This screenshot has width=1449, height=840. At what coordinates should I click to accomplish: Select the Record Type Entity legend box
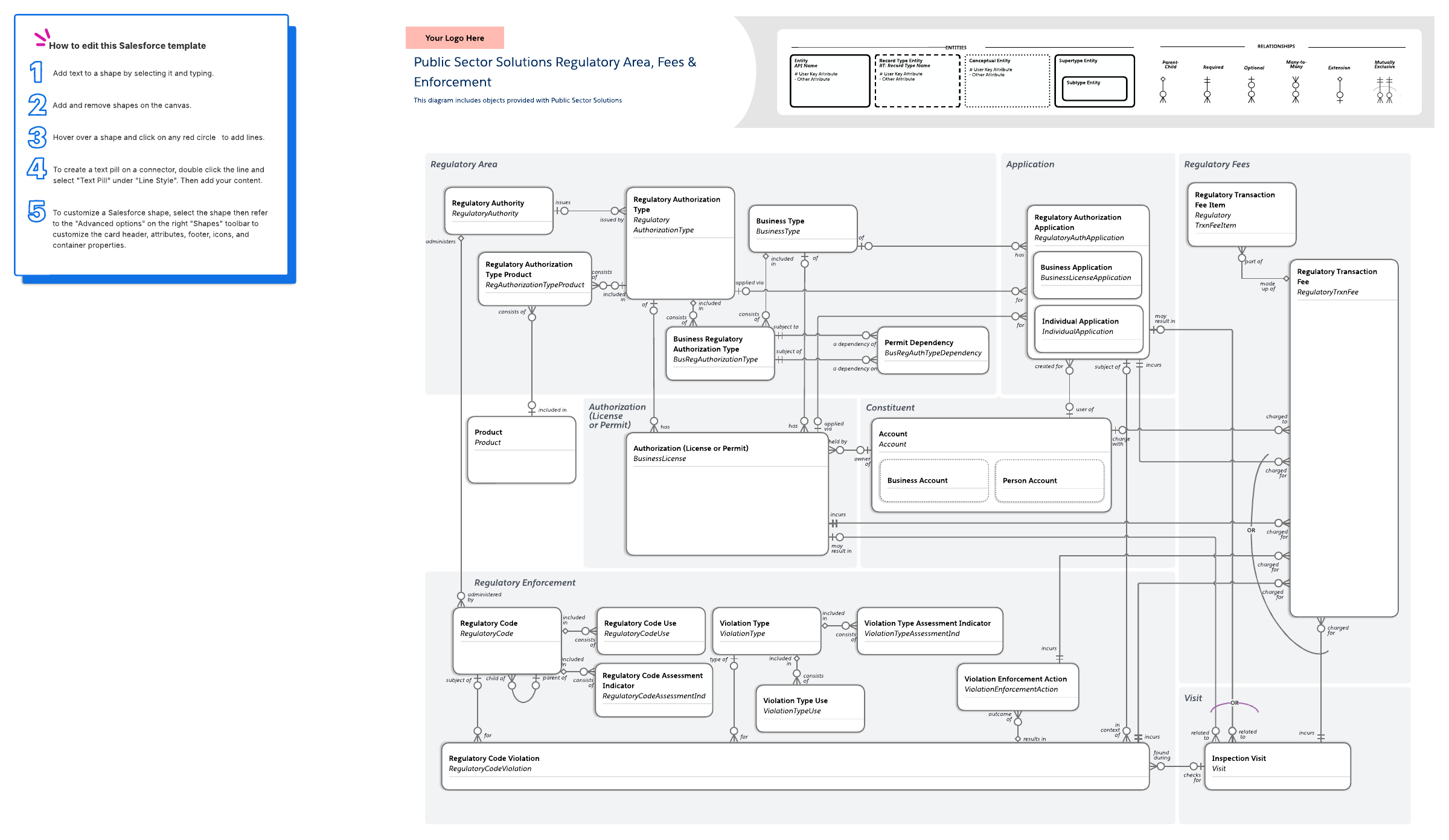tap(917, 81)
